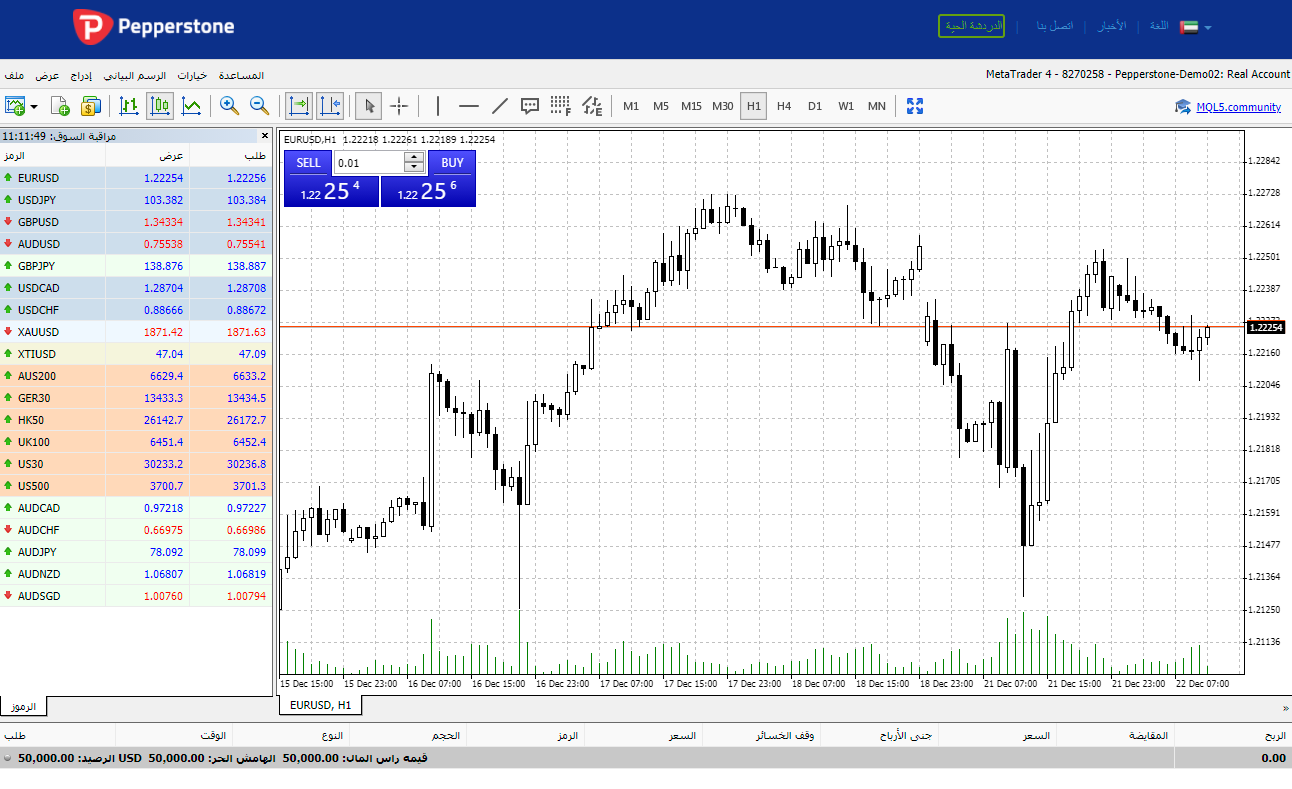Select the crosshair tool
The height and width of the screenshot is (789, 1292).
(399, 106)
